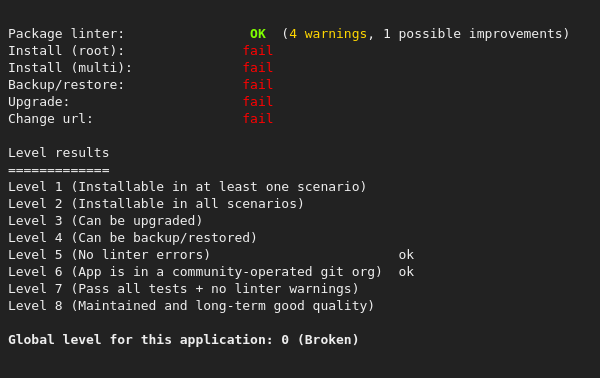This screenshot has width=600, height=378.
Task: Click the Level 4 backup/restored line
Action: (x=132, y=238)
